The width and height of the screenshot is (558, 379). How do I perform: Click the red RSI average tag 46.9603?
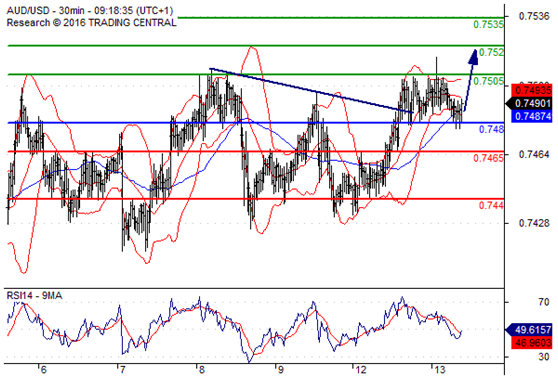[532, 343]
